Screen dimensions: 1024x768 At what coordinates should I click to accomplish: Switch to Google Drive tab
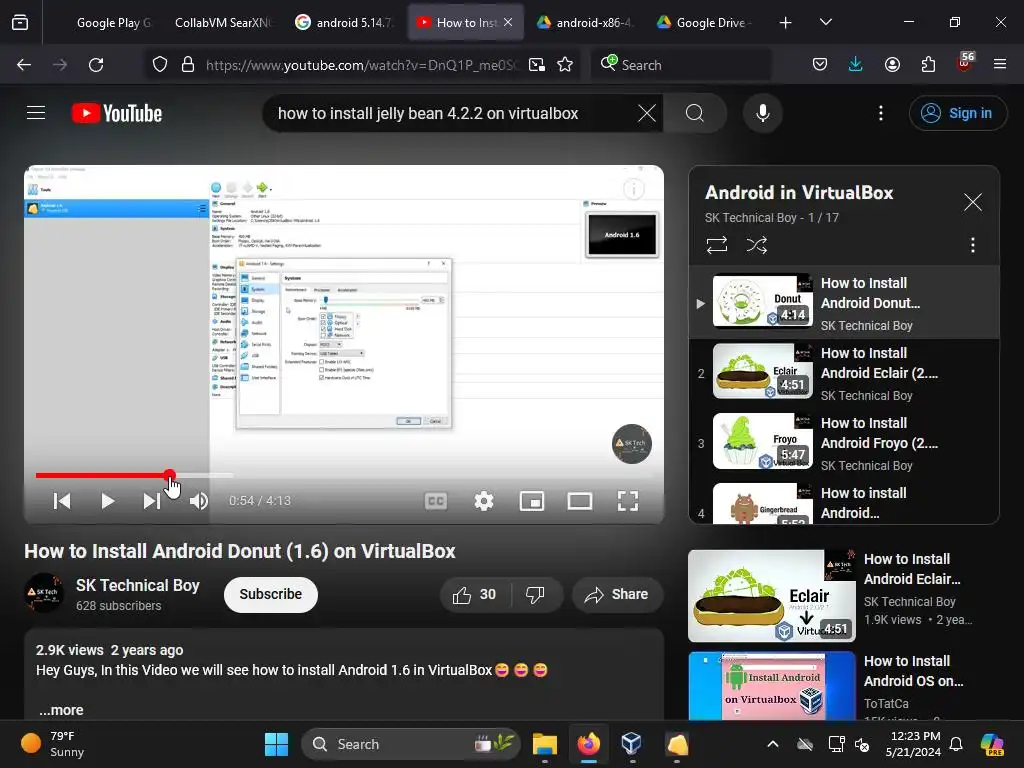(706, 22)
